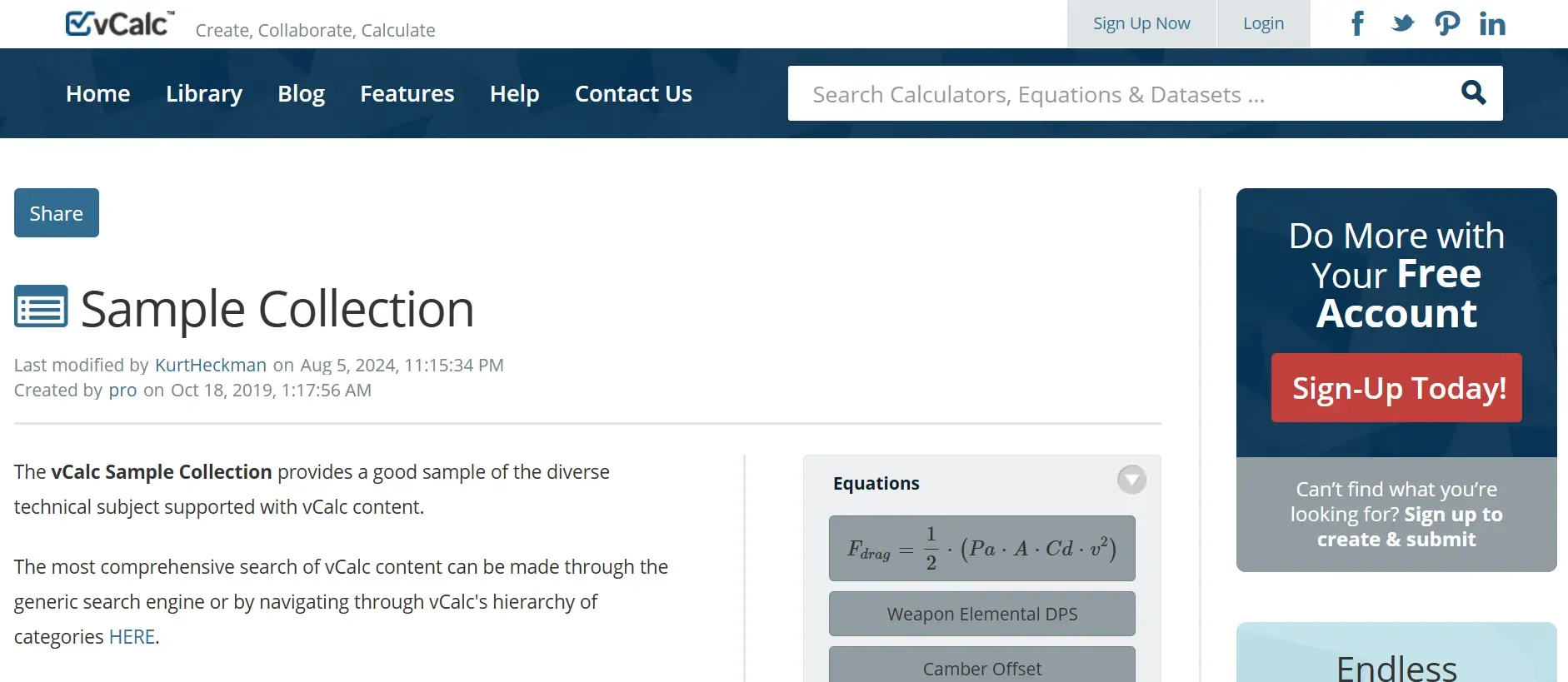Click Sign Up Now
Screen dimensions: 1568x682
[x=1141, y=24]
